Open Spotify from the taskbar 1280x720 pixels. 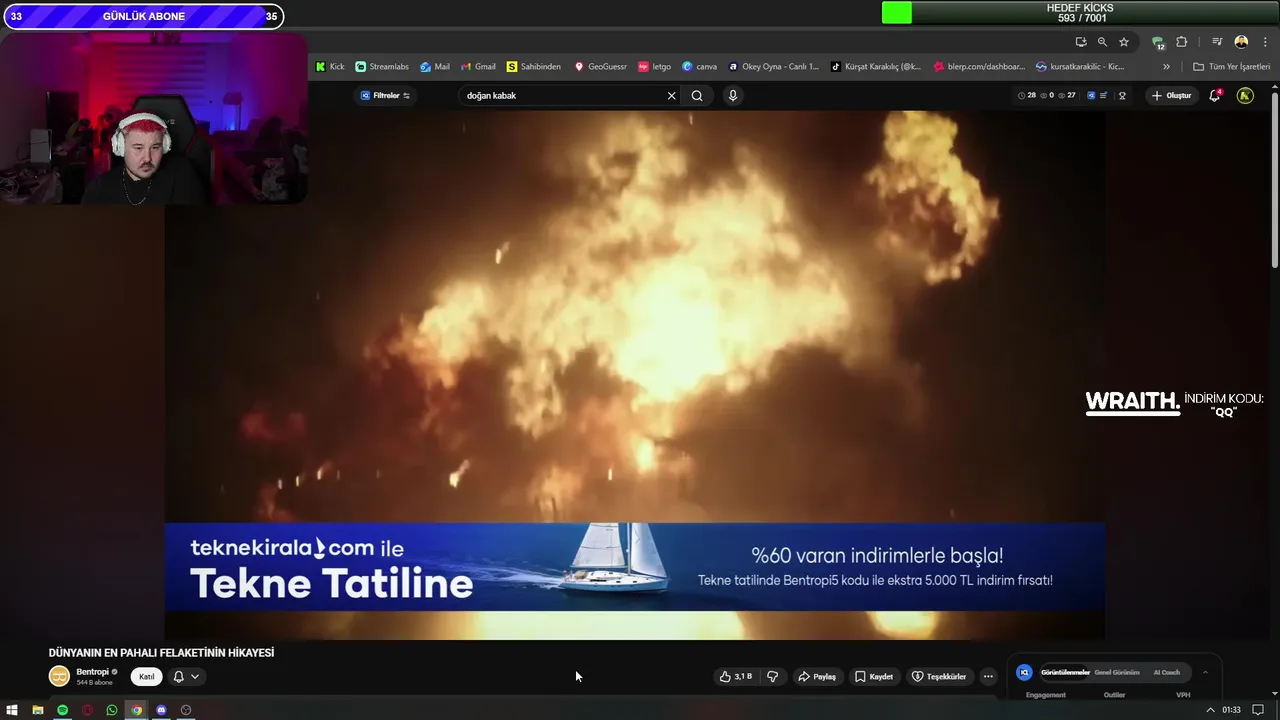(x=62, y=710)
